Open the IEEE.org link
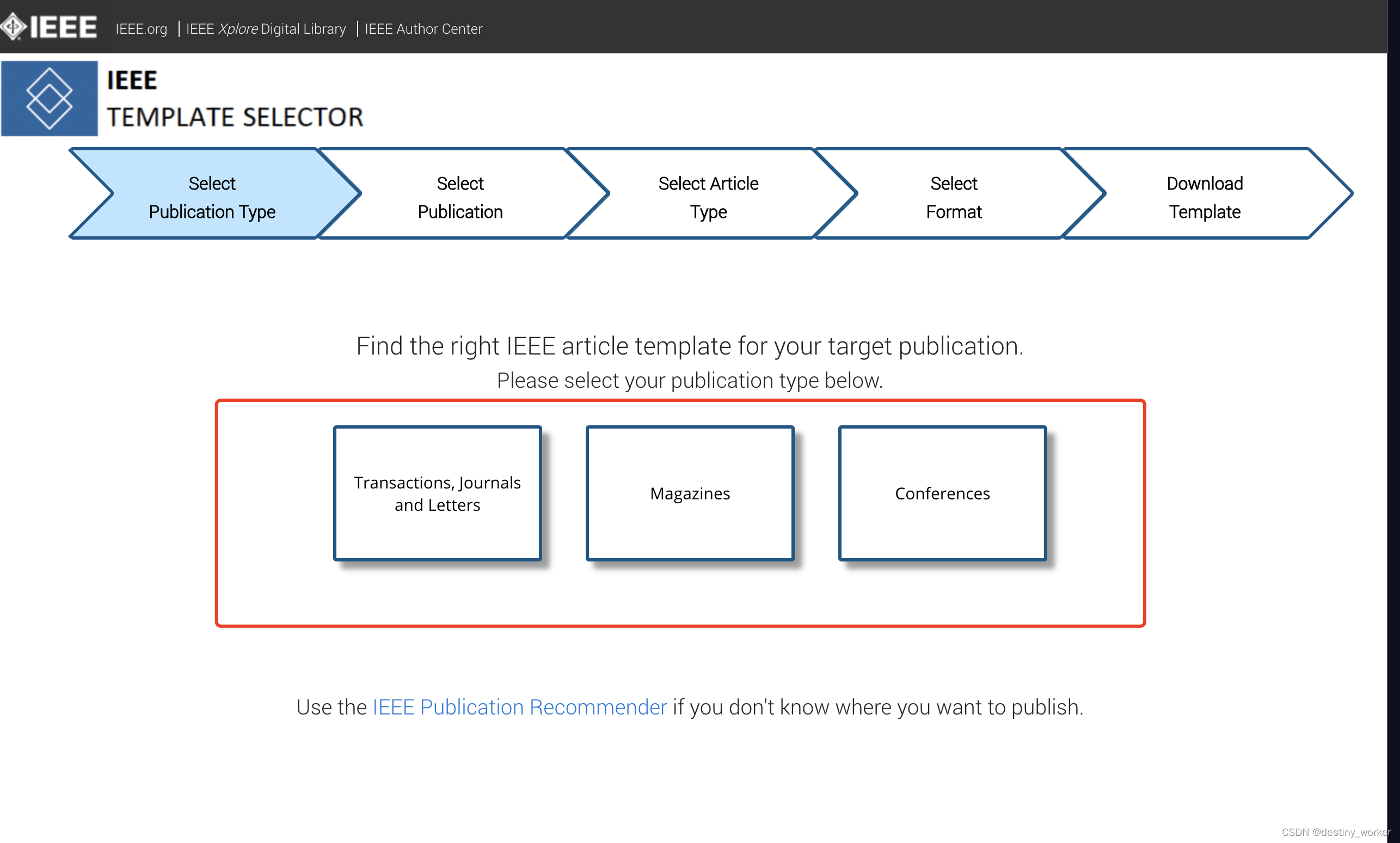This screenshot has width=1400, height=843. click(142, 29)
